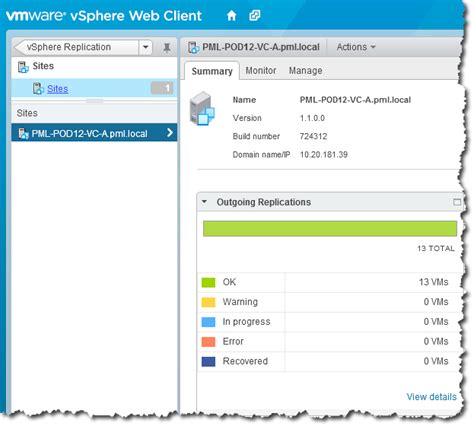
Task: Click the IP address 10.20.181.39
Action: tap(324, 154)
